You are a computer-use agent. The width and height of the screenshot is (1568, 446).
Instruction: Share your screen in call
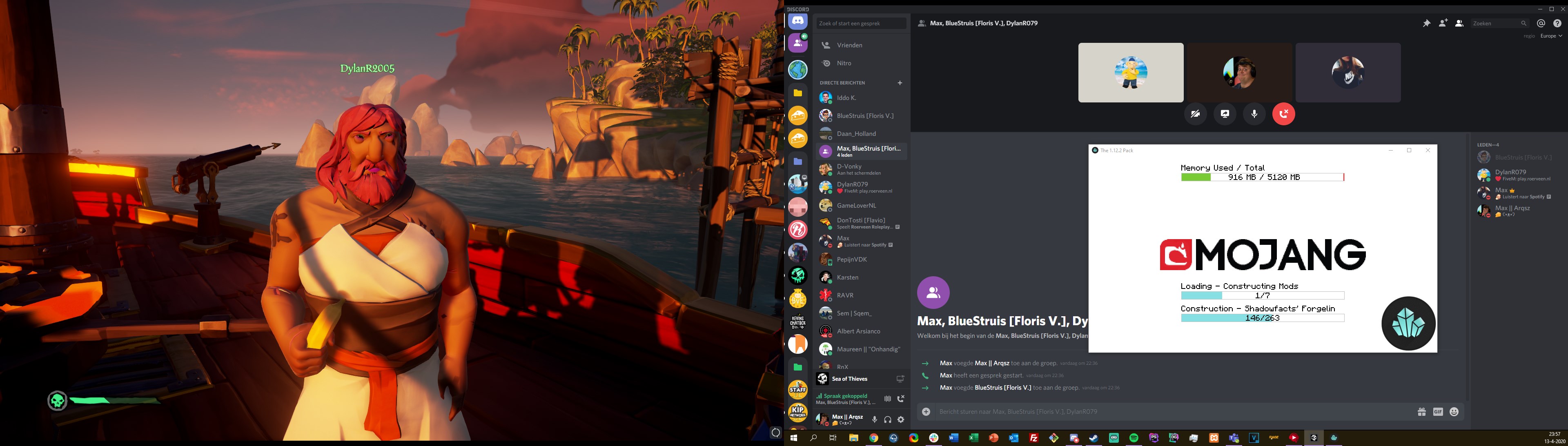(x=1225, y=114)
